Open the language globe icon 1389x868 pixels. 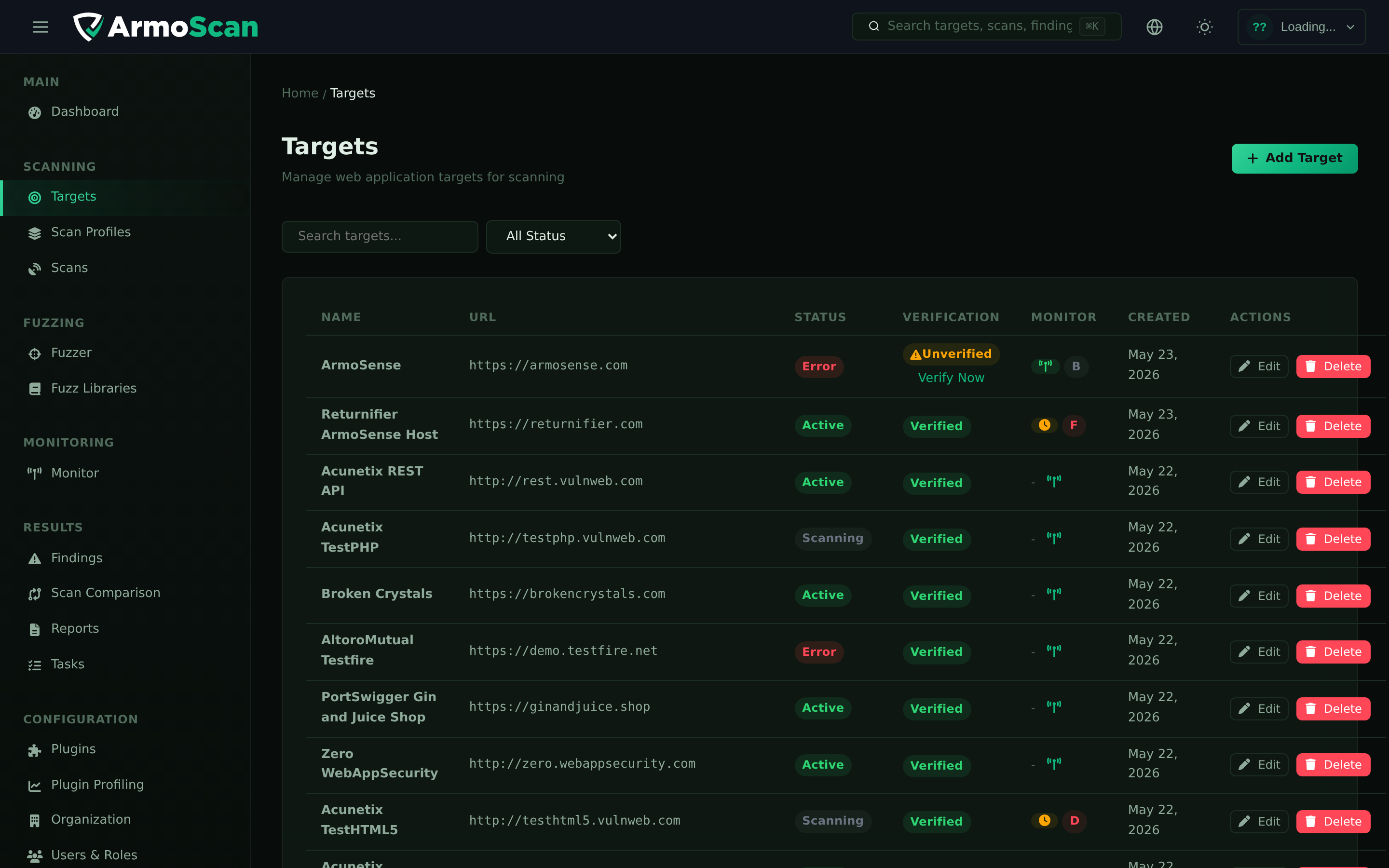point(1154,27)
